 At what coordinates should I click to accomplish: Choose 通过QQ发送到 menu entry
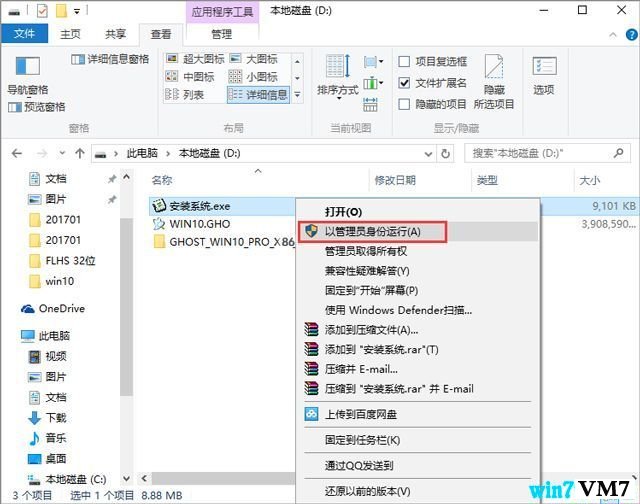pos(419,466)
